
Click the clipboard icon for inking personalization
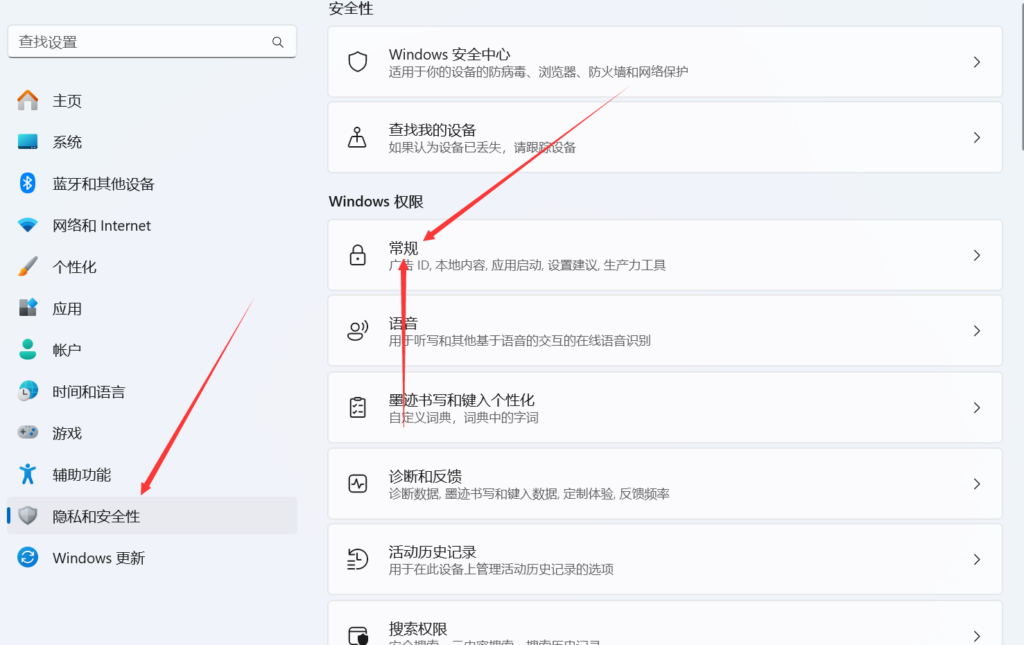(357, 407)
